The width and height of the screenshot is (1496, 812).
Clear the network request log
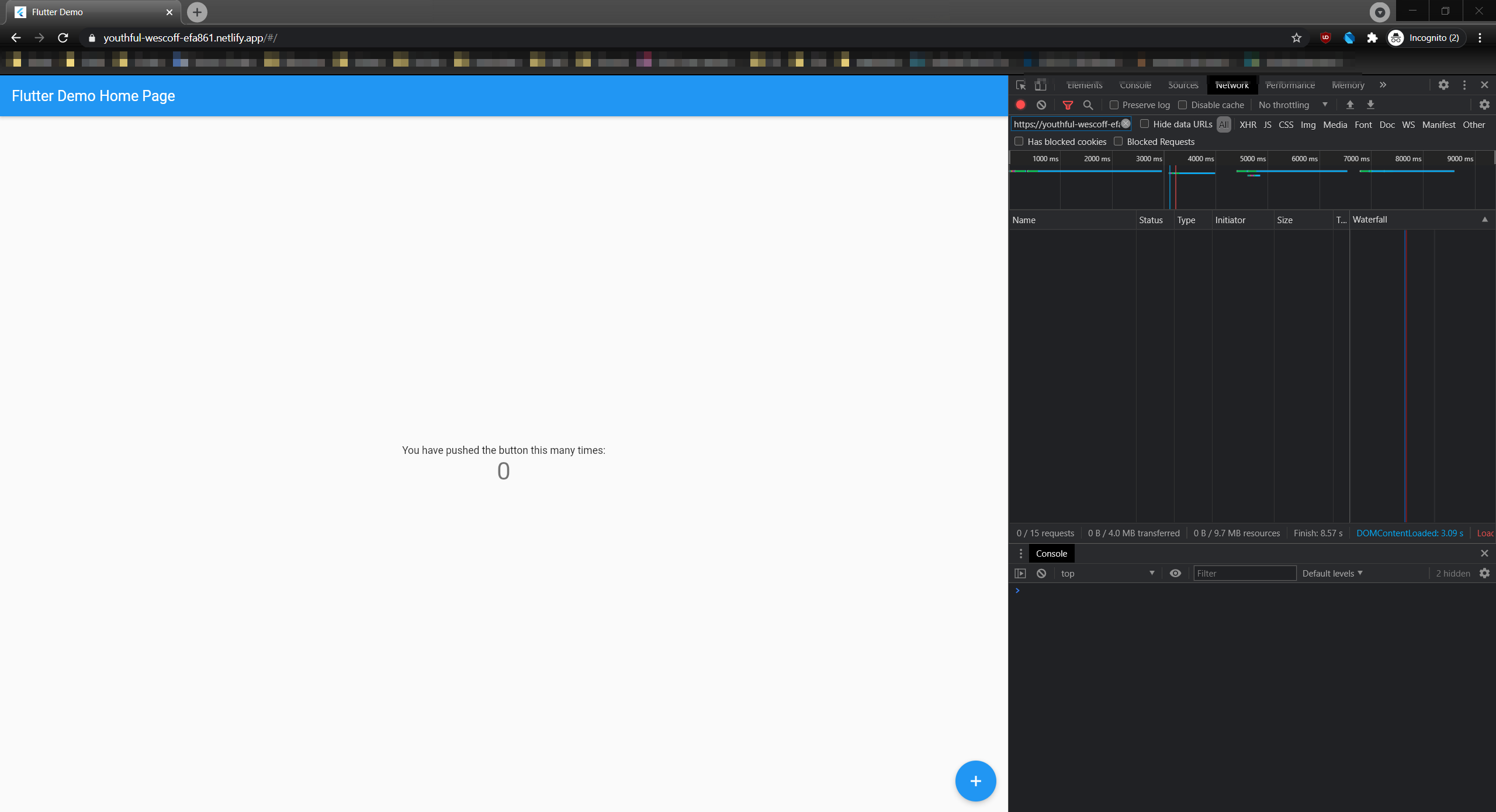click(x=1041, y=105)
